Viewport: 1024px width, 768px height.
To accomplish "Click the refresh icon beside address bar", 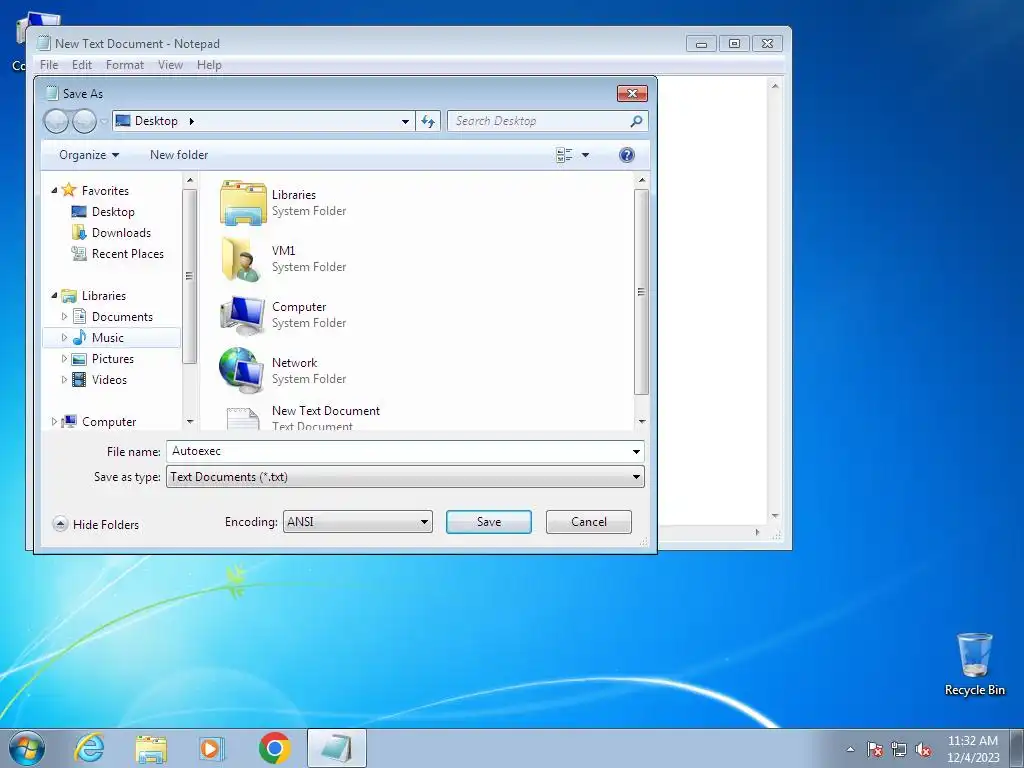I will tap(428, 121).
